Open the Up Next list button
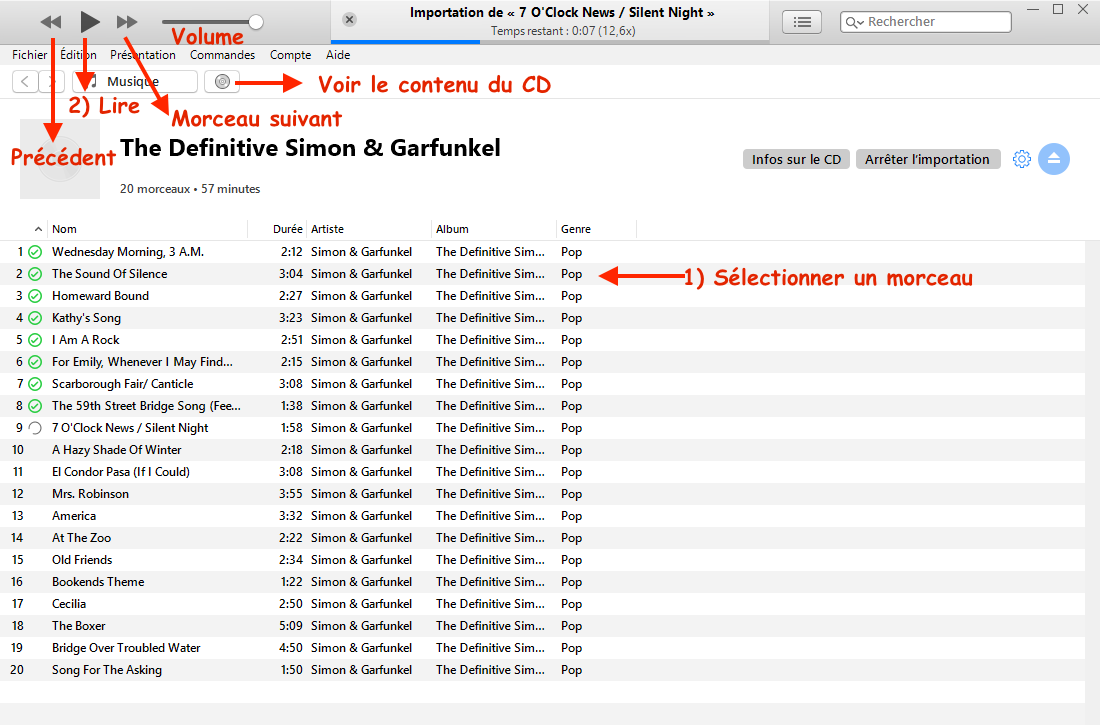 click(803, 22)
